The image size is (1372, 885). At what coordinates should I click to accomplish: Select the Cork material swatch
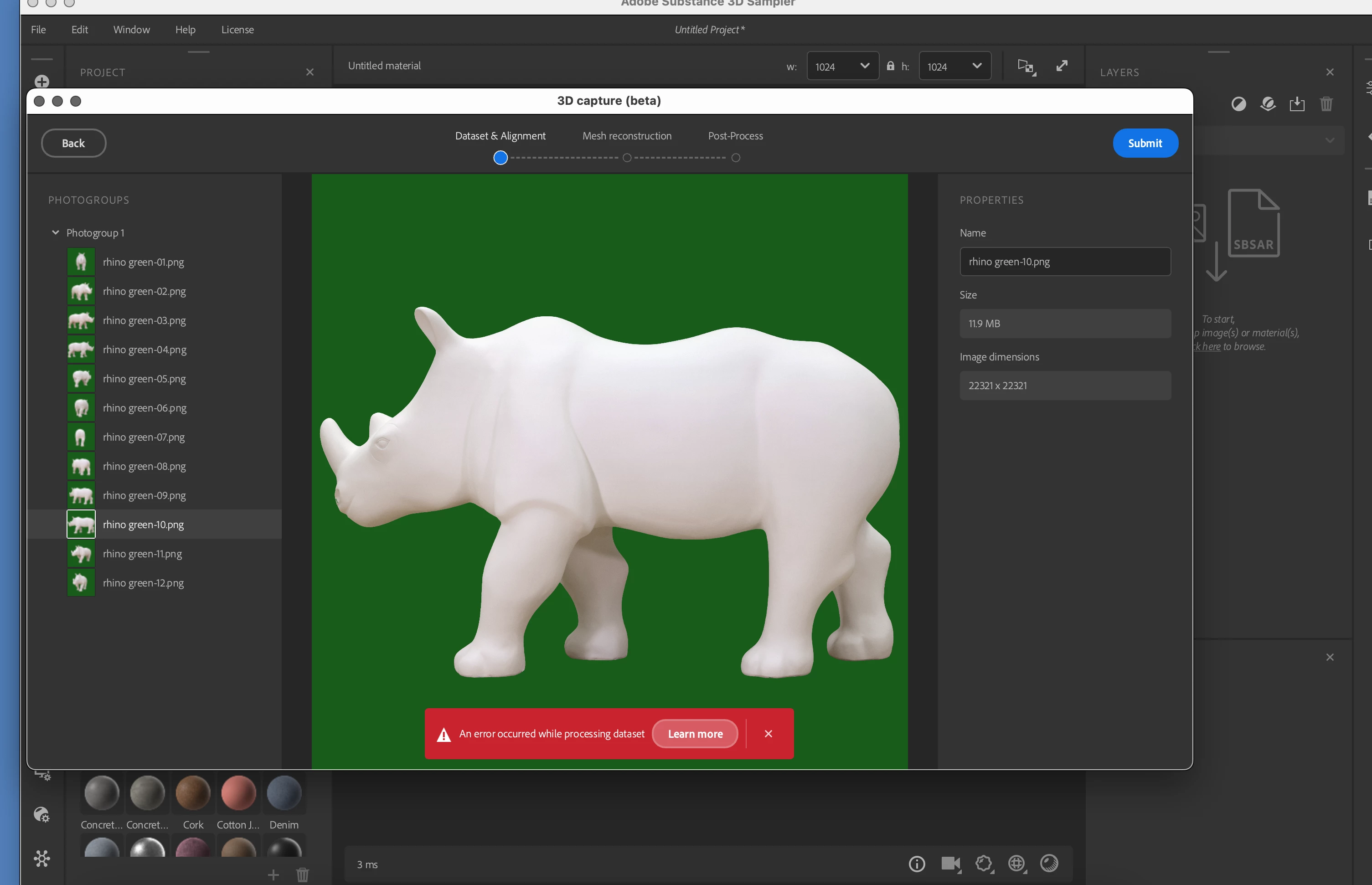192,793
